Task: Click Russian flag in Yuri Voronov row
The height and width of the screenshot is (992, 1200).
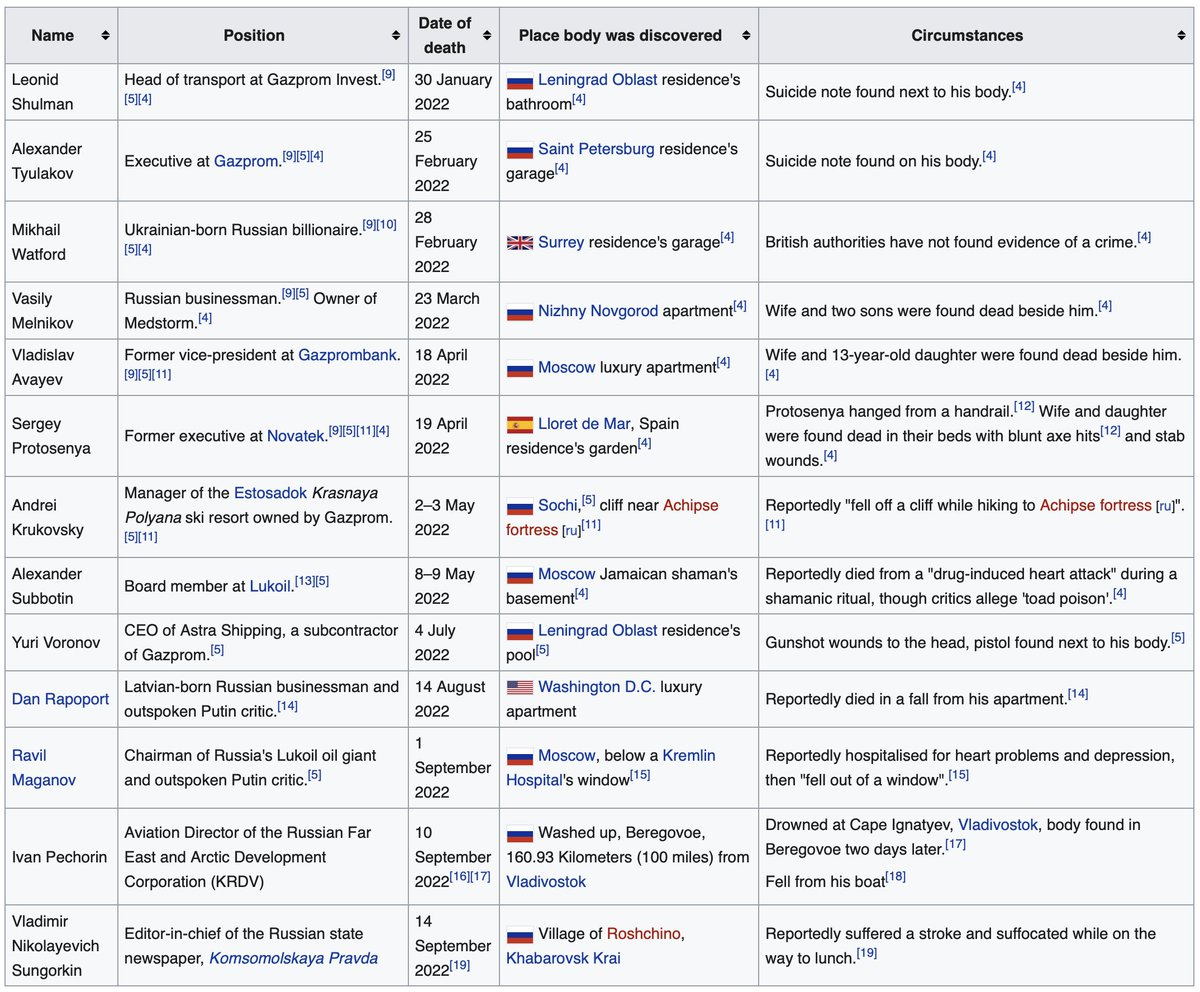Action: point(520,632)
